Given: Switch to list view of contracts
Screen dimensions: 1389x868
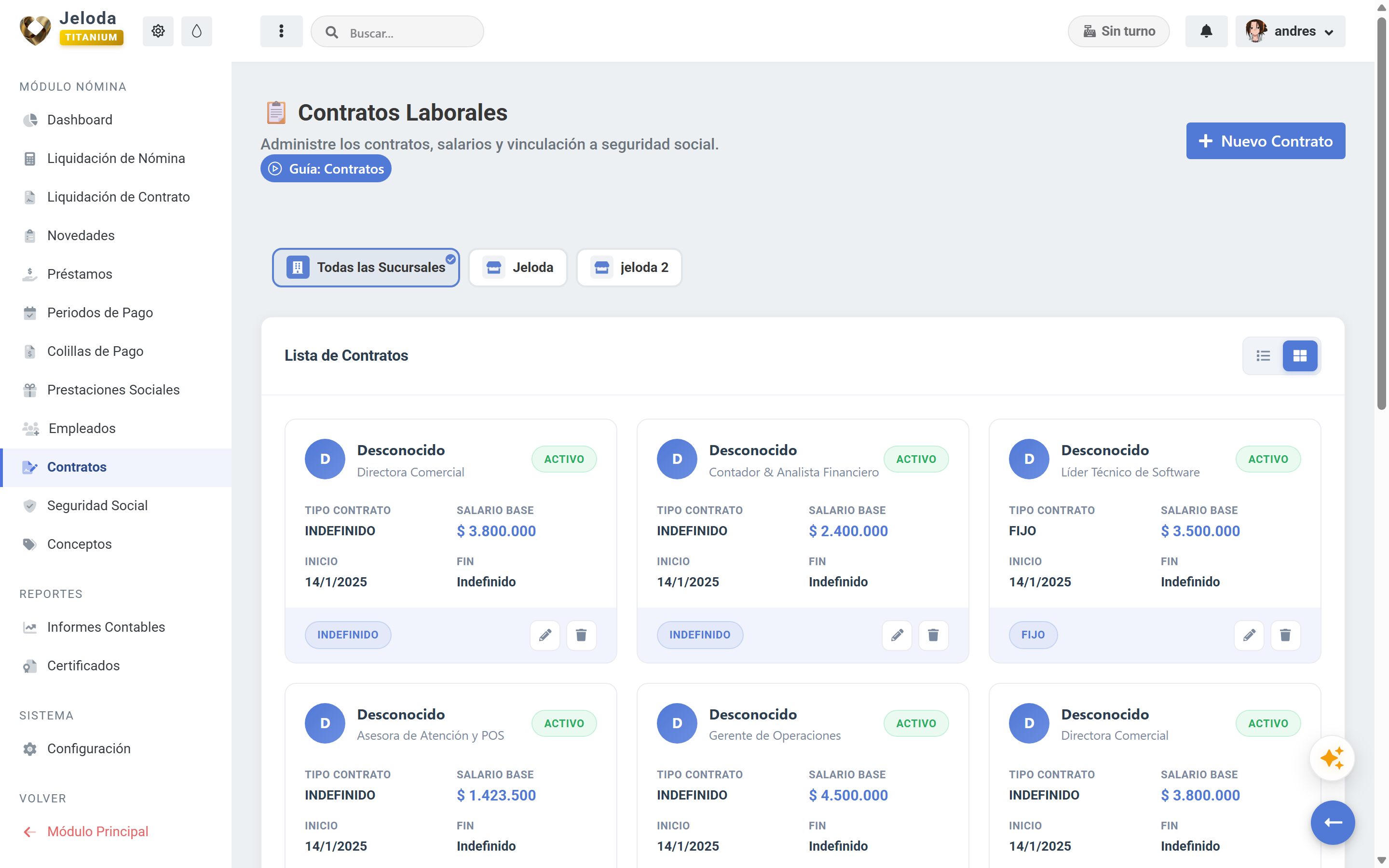Looking at the screenshot, I should [x=1263, y=356].
